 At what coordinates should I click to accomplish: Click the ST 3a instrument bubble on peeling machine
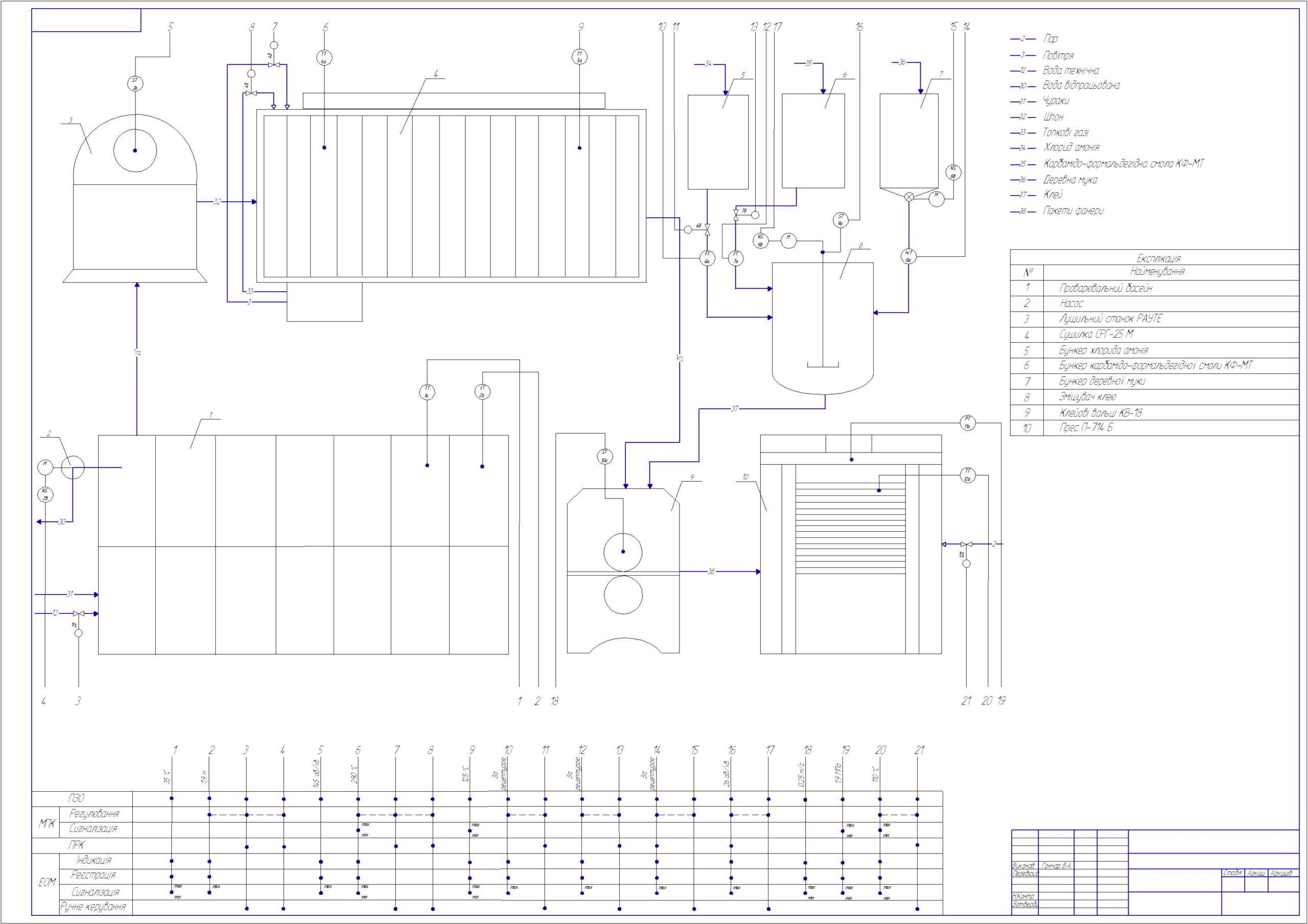click(135, 84)
